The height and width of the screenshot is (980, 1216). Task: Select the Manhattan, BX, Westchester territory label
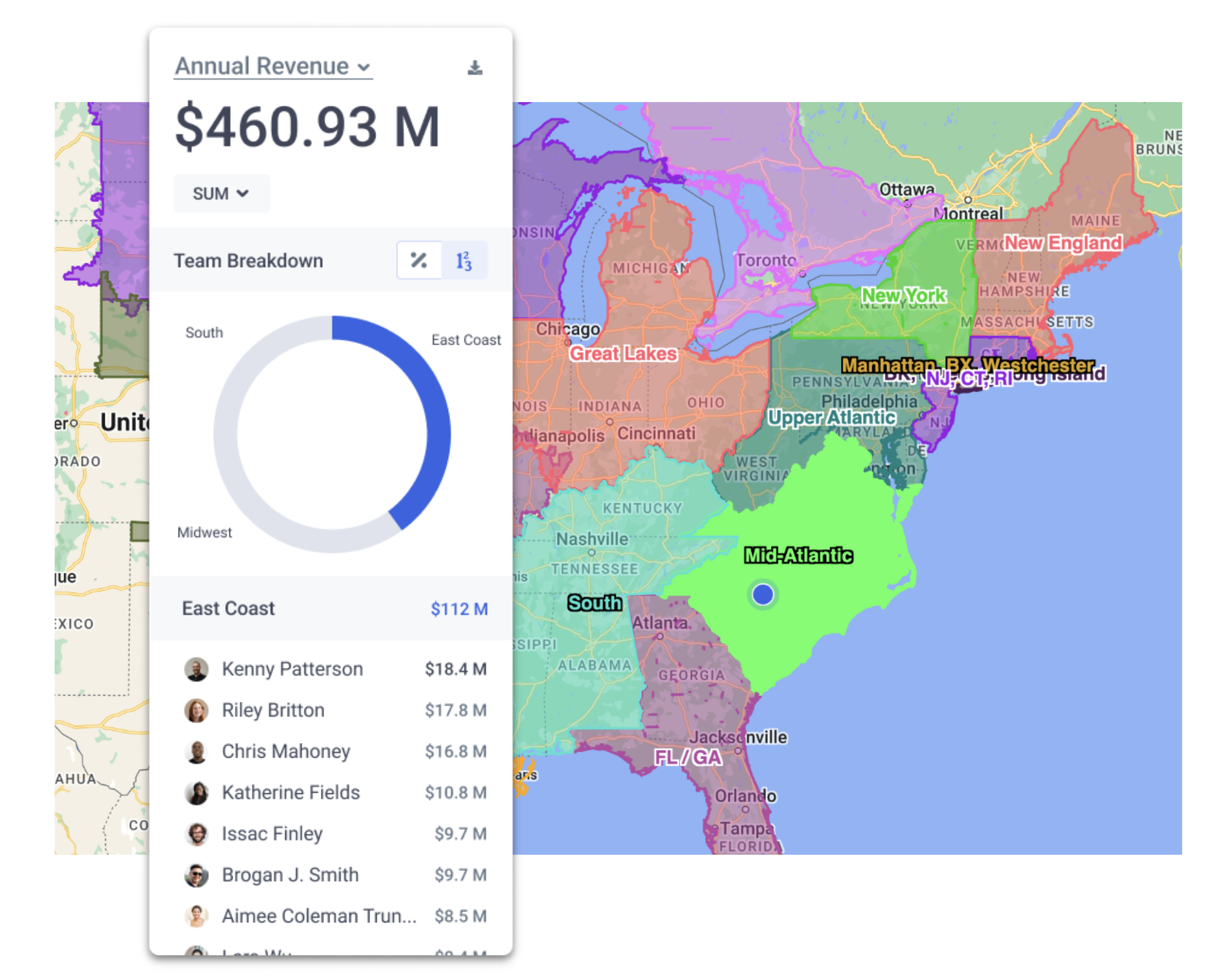pos(968,365)
